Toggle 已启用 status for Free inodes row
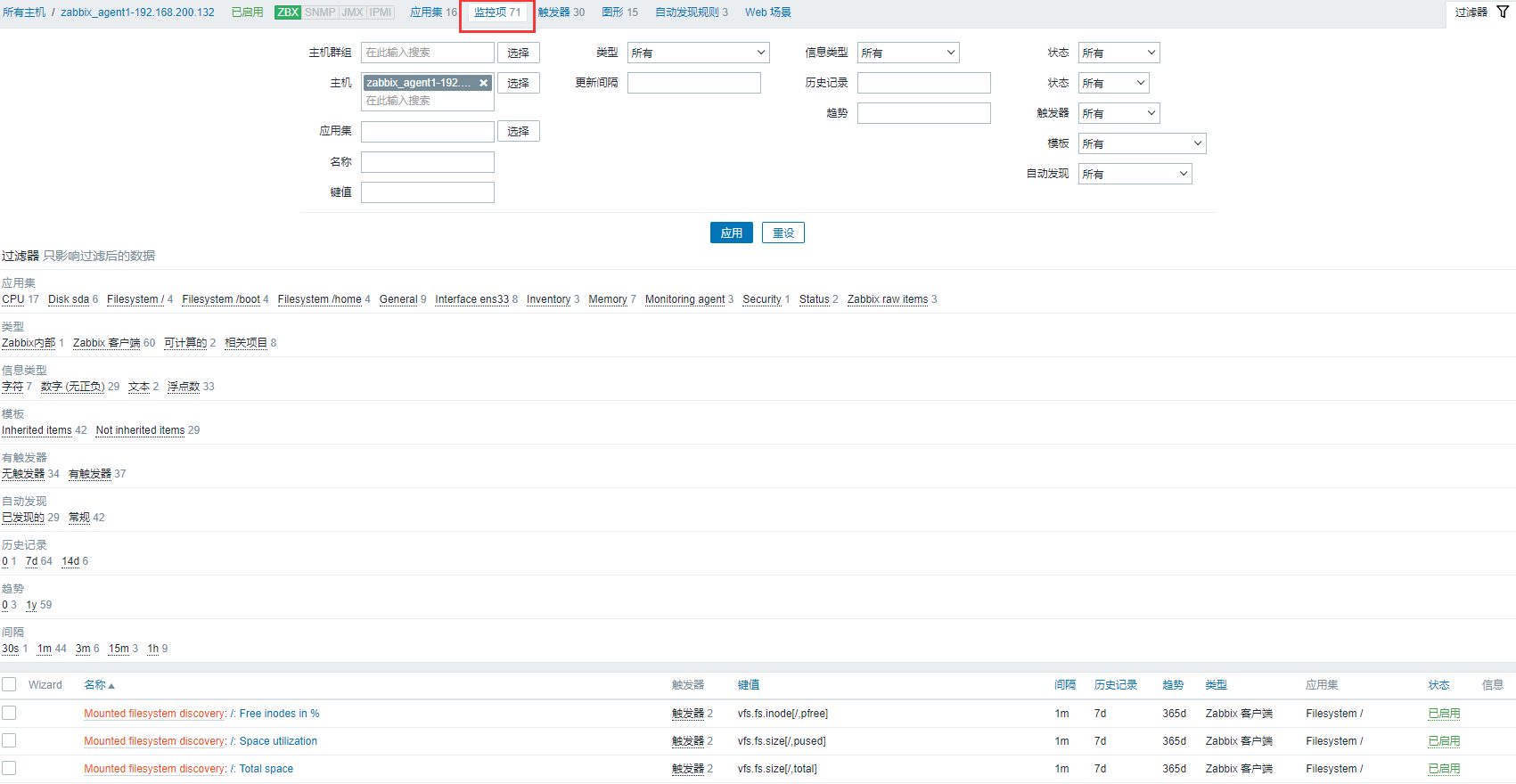 click(1444, 714)
